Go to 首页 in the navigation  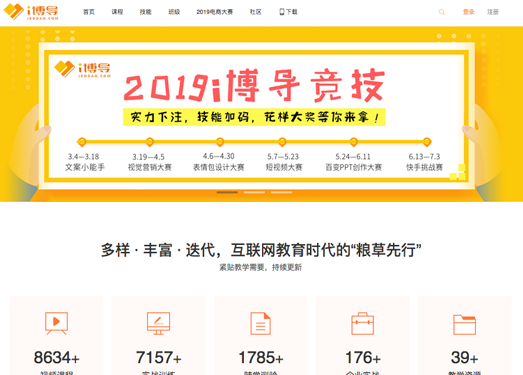89,12
